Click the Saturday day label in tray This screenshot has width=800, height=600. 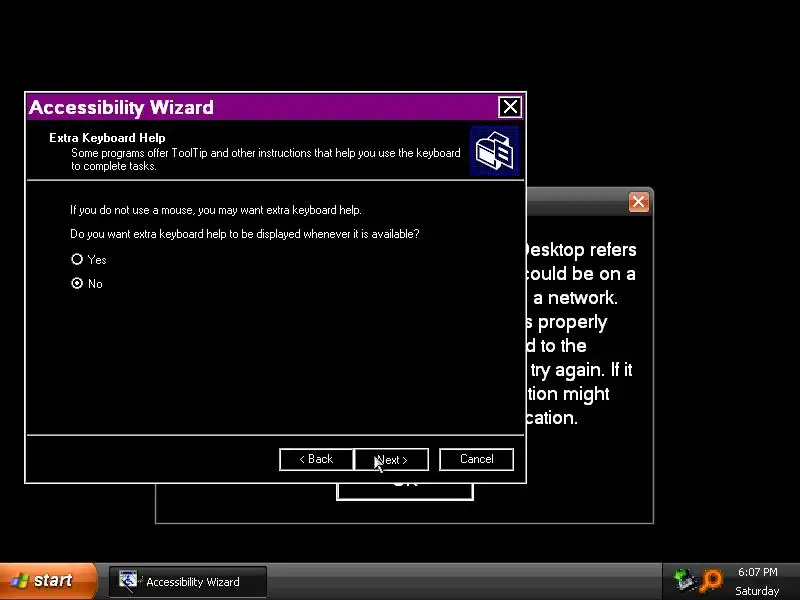(757, 591)
